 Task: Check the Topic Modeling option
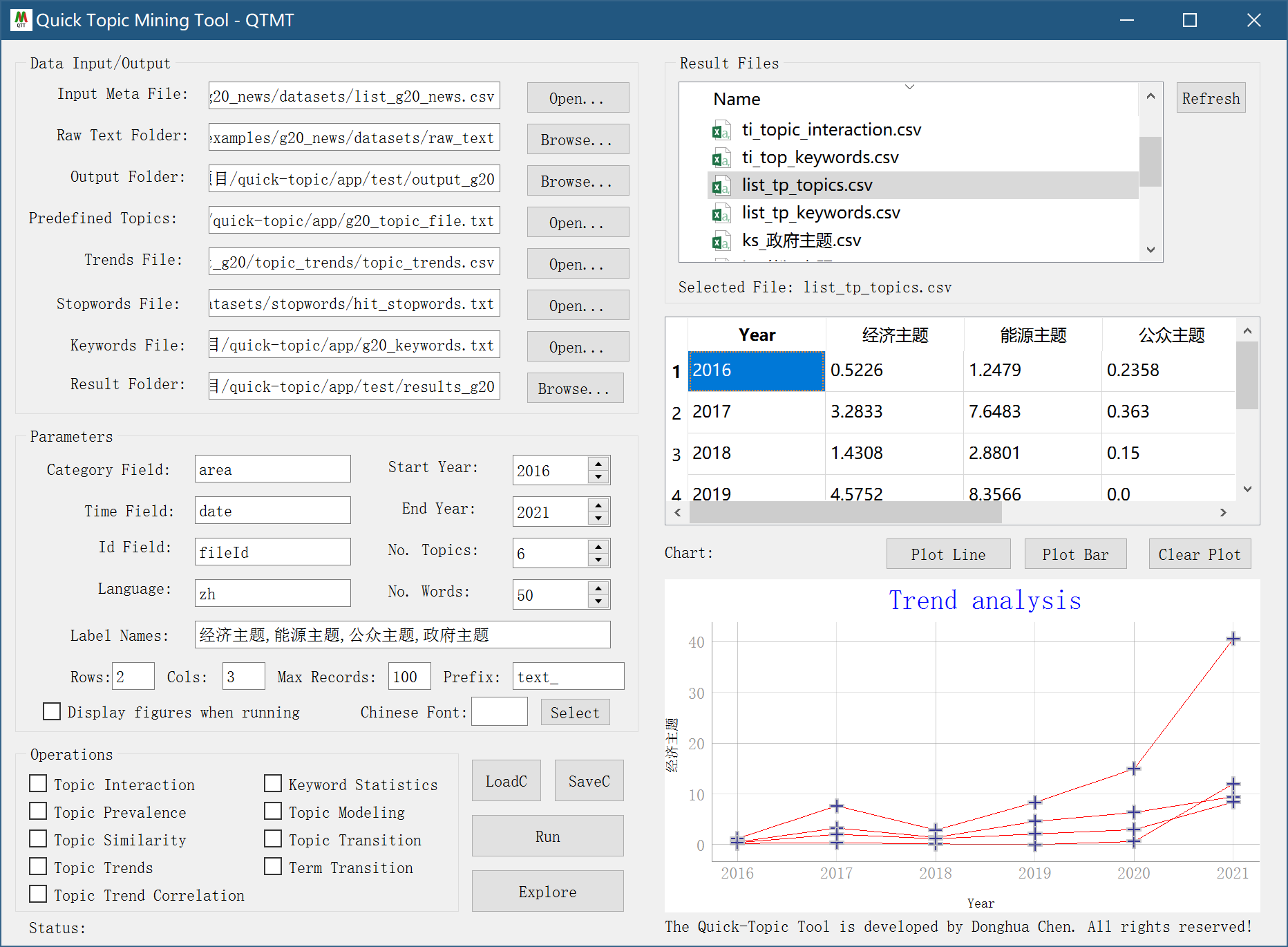(x=274, y=812)
